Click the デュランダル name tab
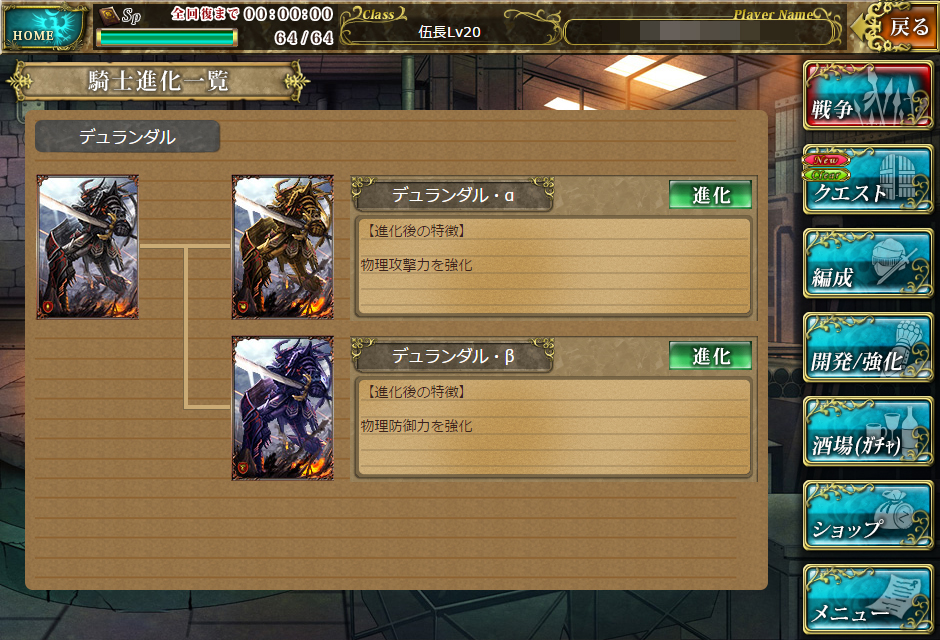Image resolution: width=940 pixels, height=640 pixels. point(128,137)
